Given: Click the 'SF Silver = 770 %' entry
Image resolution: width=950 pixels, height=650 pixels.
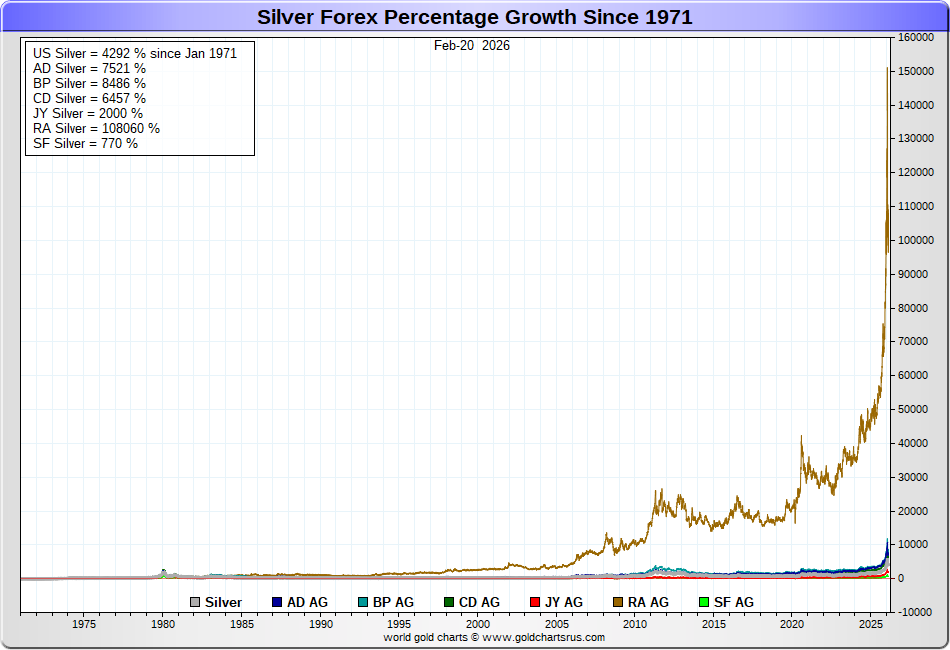Looking at the screenshot, I should point(85,143).
